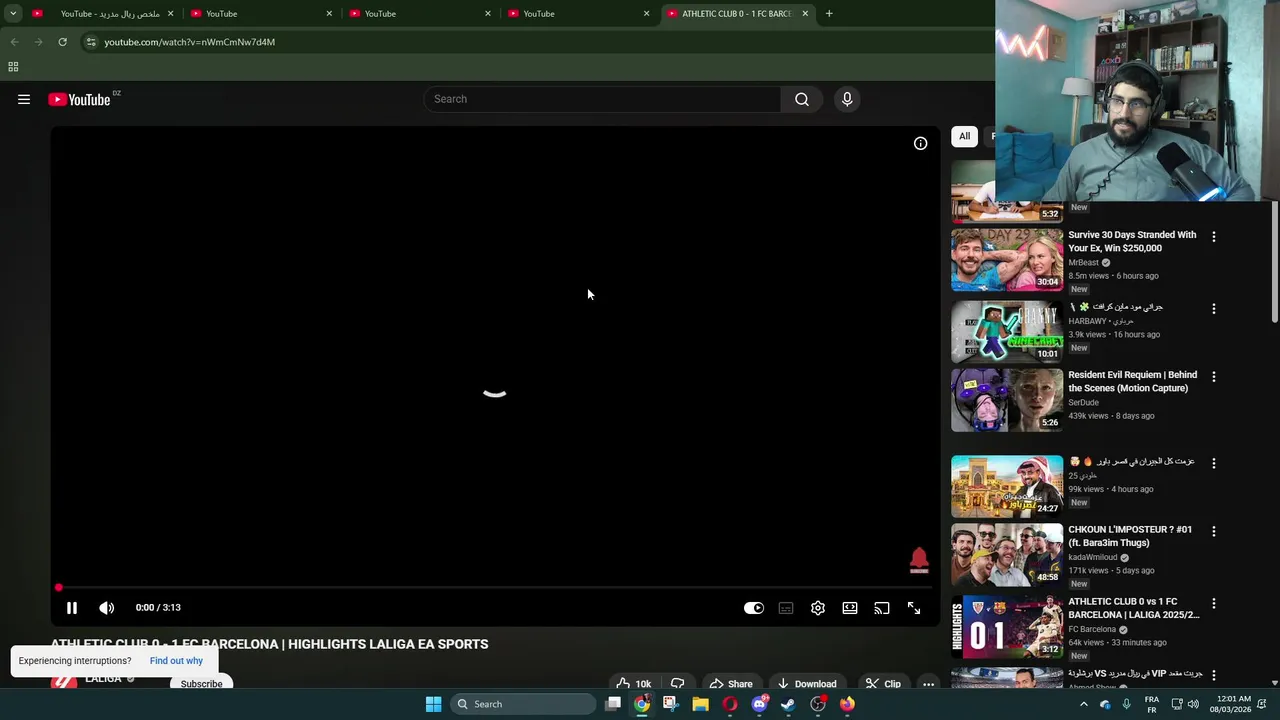Open Firefox from the taskbar

point(847,704)
